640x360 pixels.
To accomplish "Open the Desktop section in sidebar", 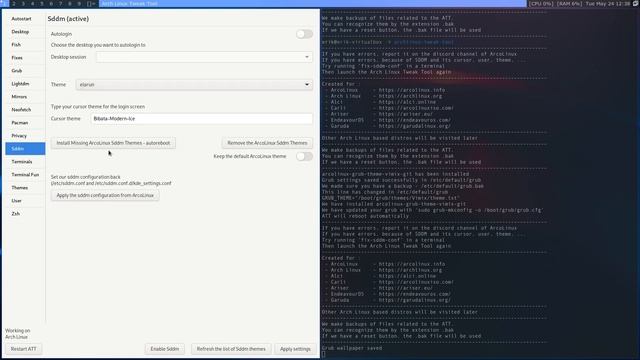I will pyautogui.click(x=25, y=32).
